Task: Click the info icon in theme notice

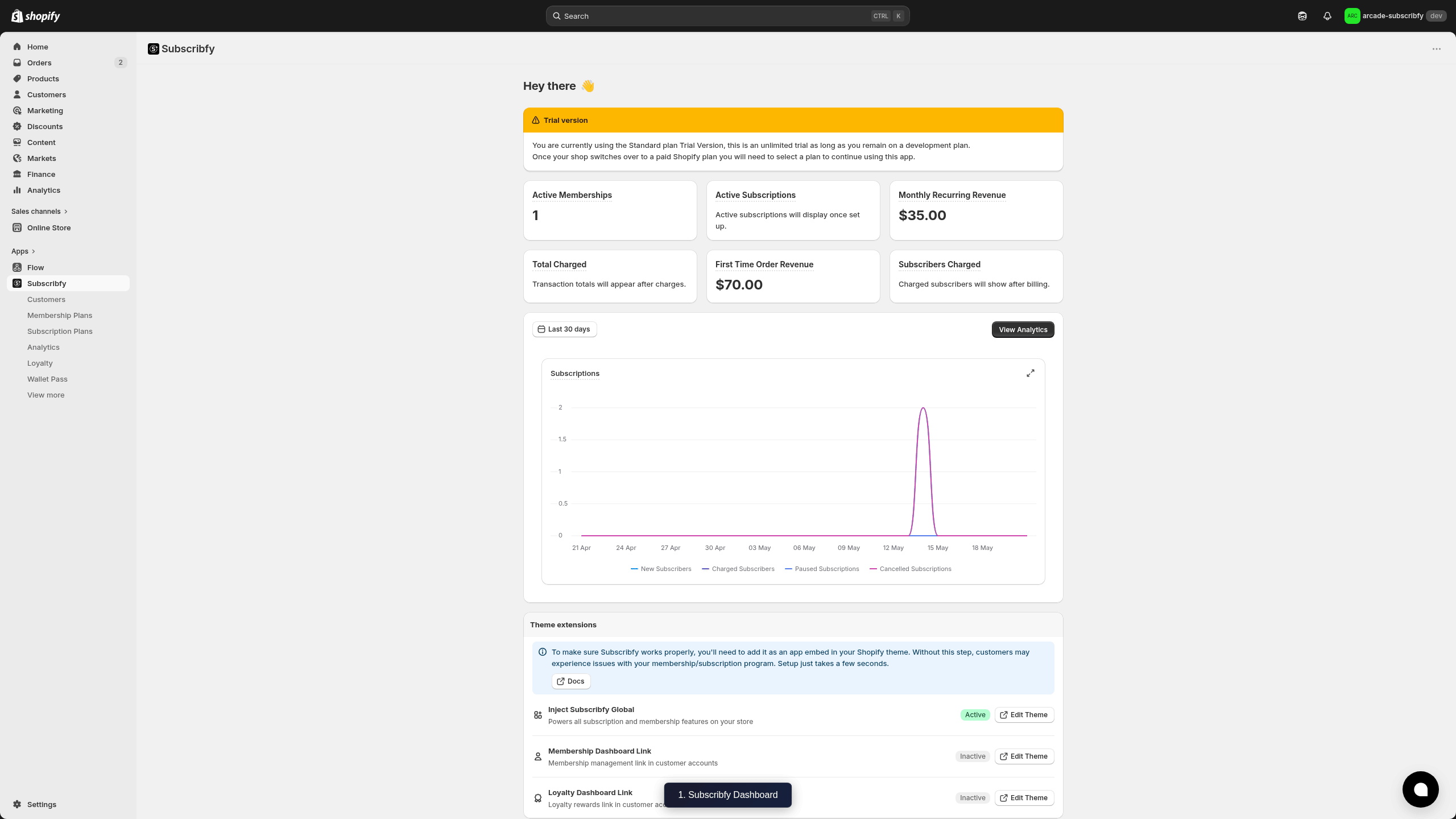Action: [x=543, y=652]
